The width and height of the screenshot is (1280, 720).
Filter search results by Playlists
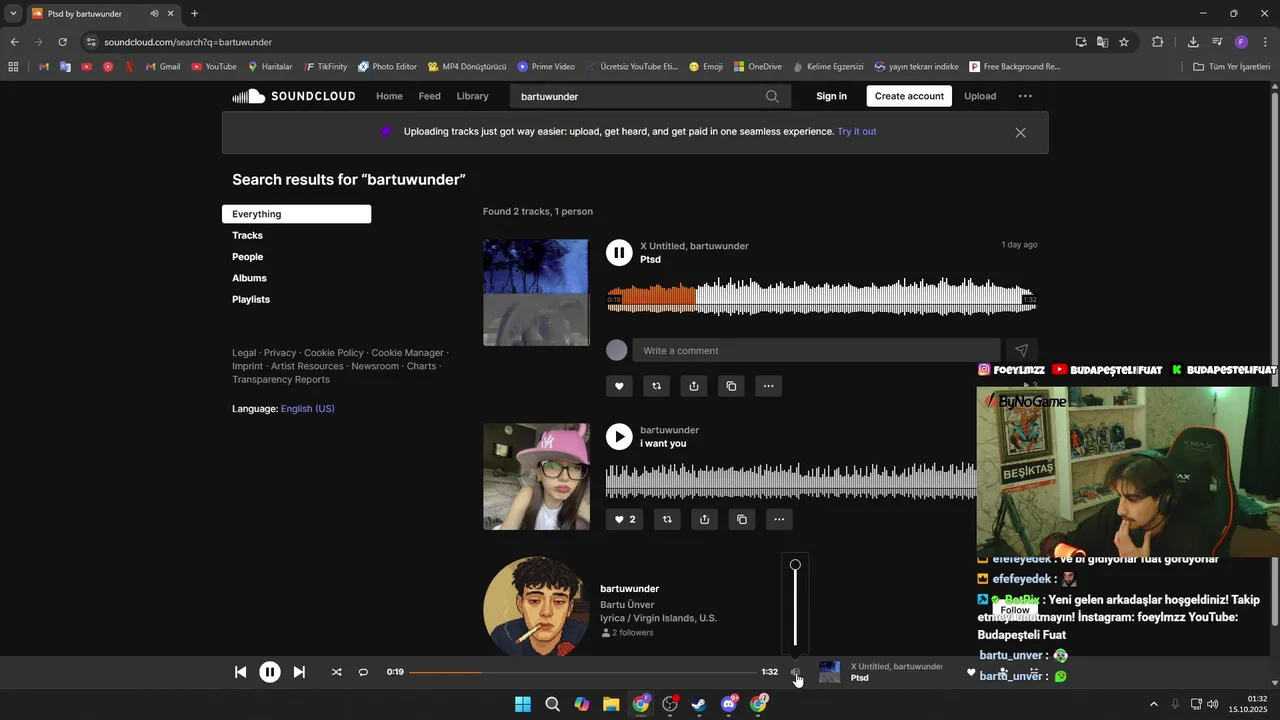tap(251, 299)
